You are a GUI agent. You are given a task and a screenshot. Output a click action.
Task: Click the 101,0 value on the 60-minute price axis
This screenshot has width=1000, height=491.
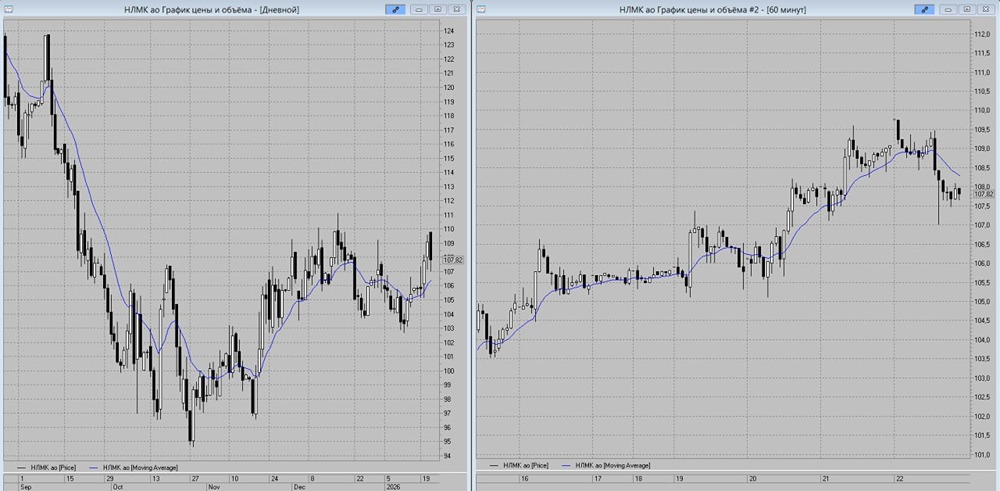[984, 455]
